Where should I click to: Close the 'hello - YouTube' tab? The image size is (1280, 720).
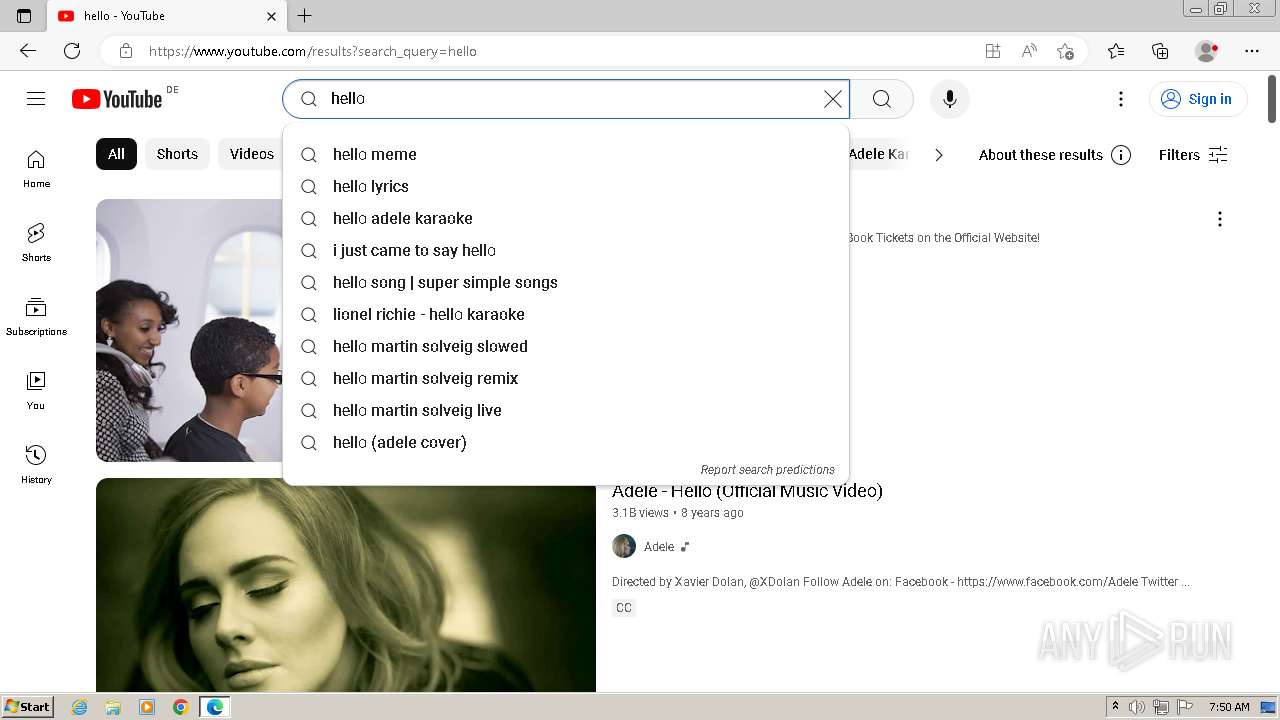(271, 16)
